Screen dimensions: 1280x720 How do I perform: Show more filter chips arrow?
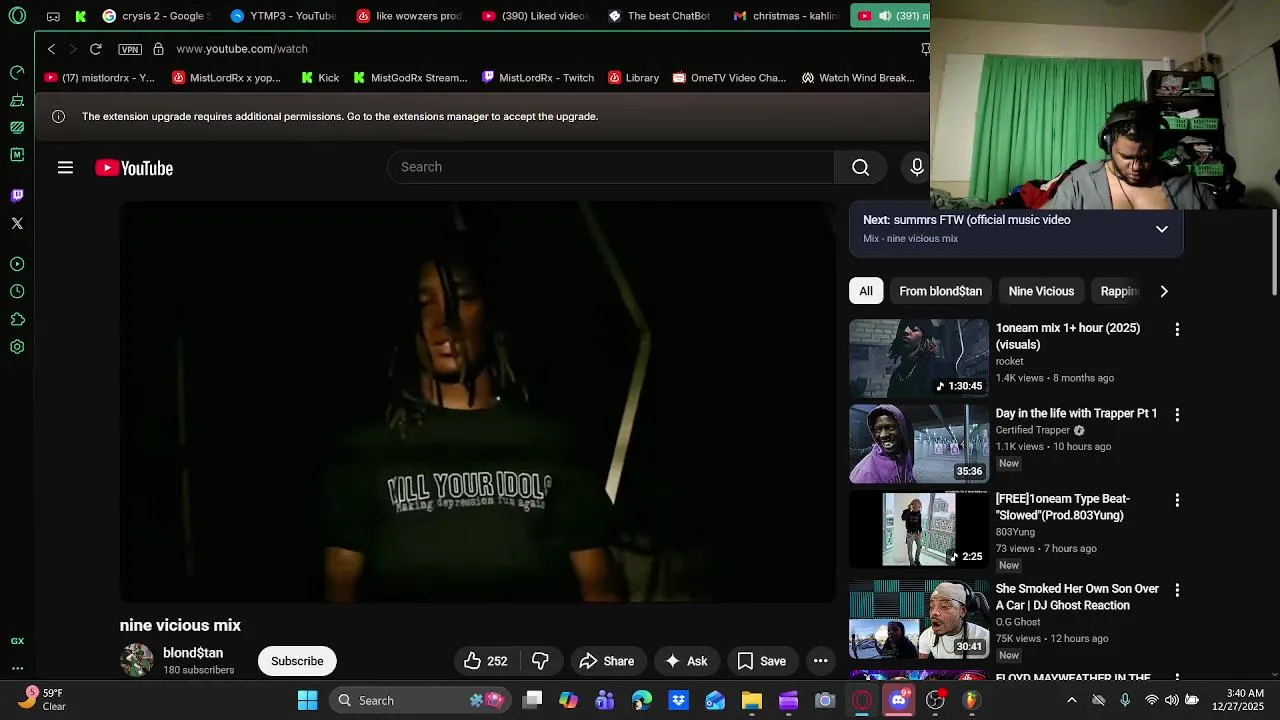point(1164,291)
